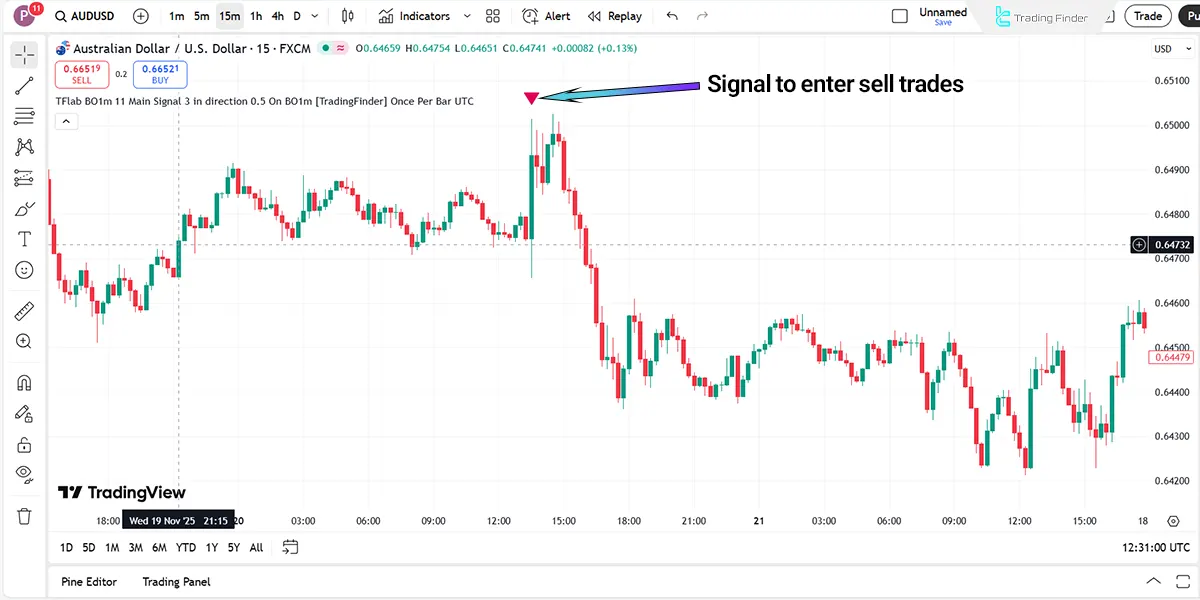This screenshot has width=1200, height=600.
Task: Open the interval dropdown next to D
Action: click(313, 16)
